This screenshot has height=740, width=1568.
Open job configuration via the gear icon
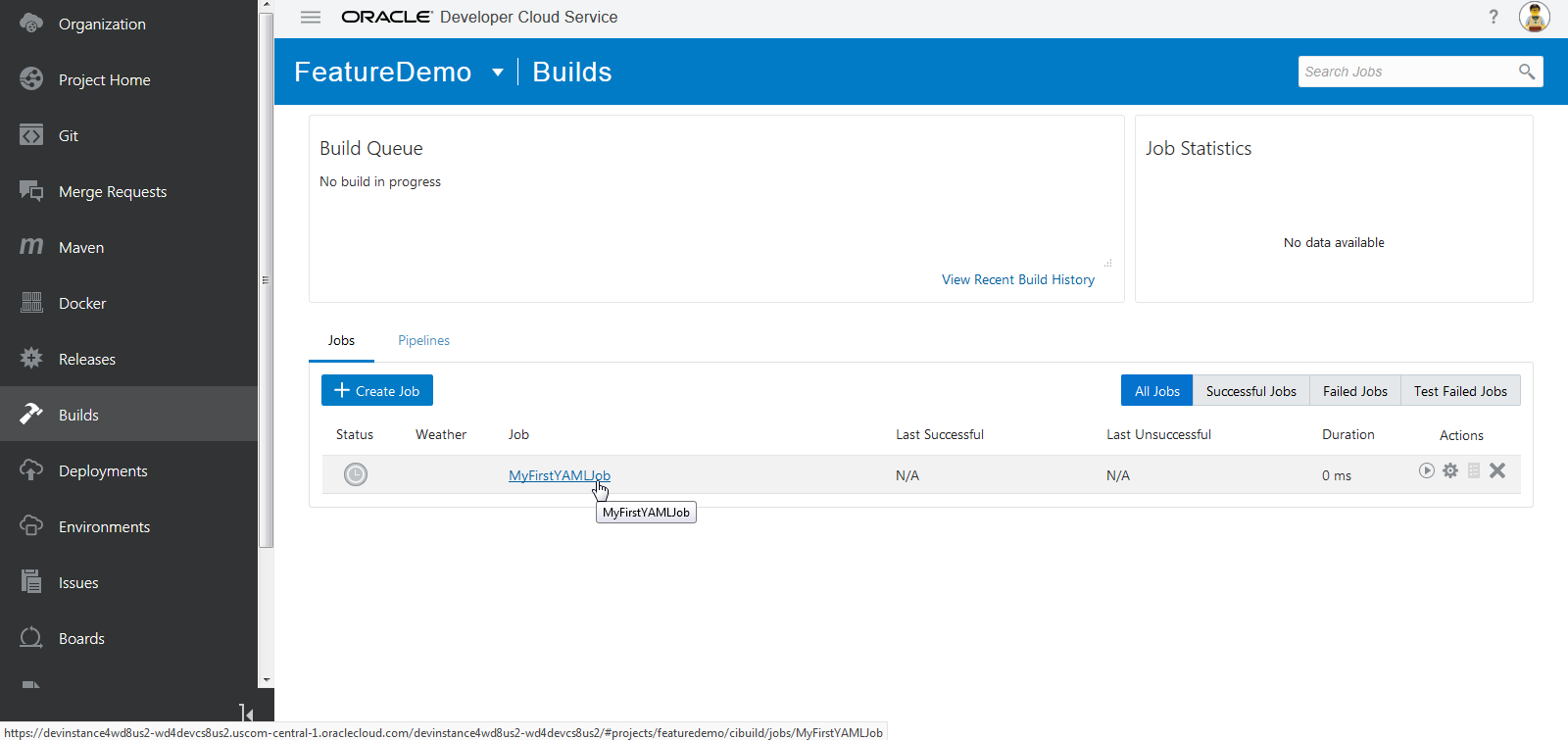[1450, 471]
